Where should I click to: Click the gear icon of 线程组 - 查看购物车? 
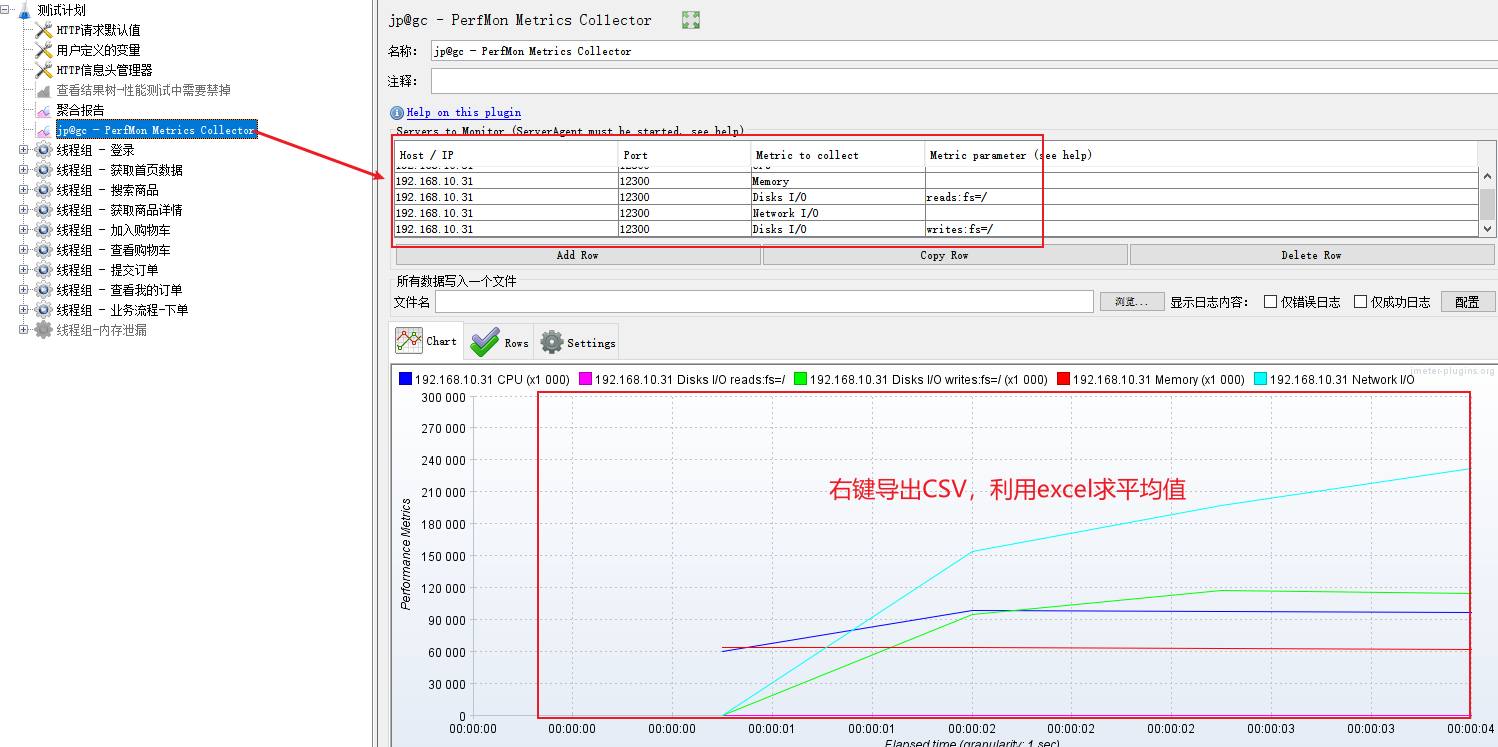tap(44, 250)
